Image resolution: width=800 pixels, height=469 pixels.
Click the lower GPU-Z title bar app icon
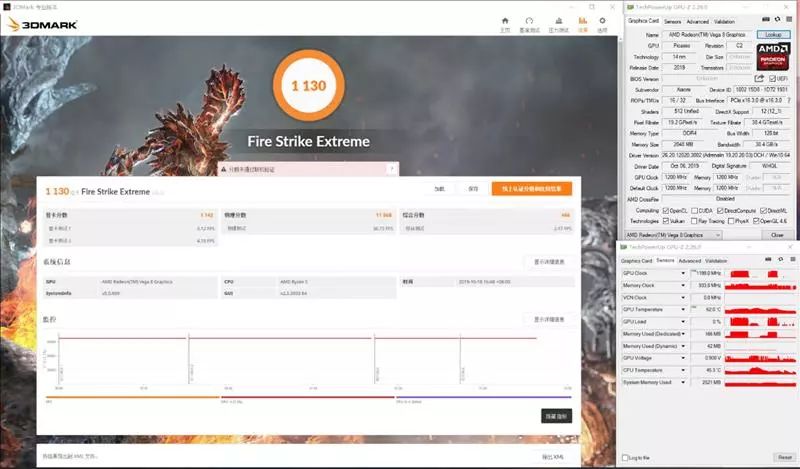[x=623, y=247]
